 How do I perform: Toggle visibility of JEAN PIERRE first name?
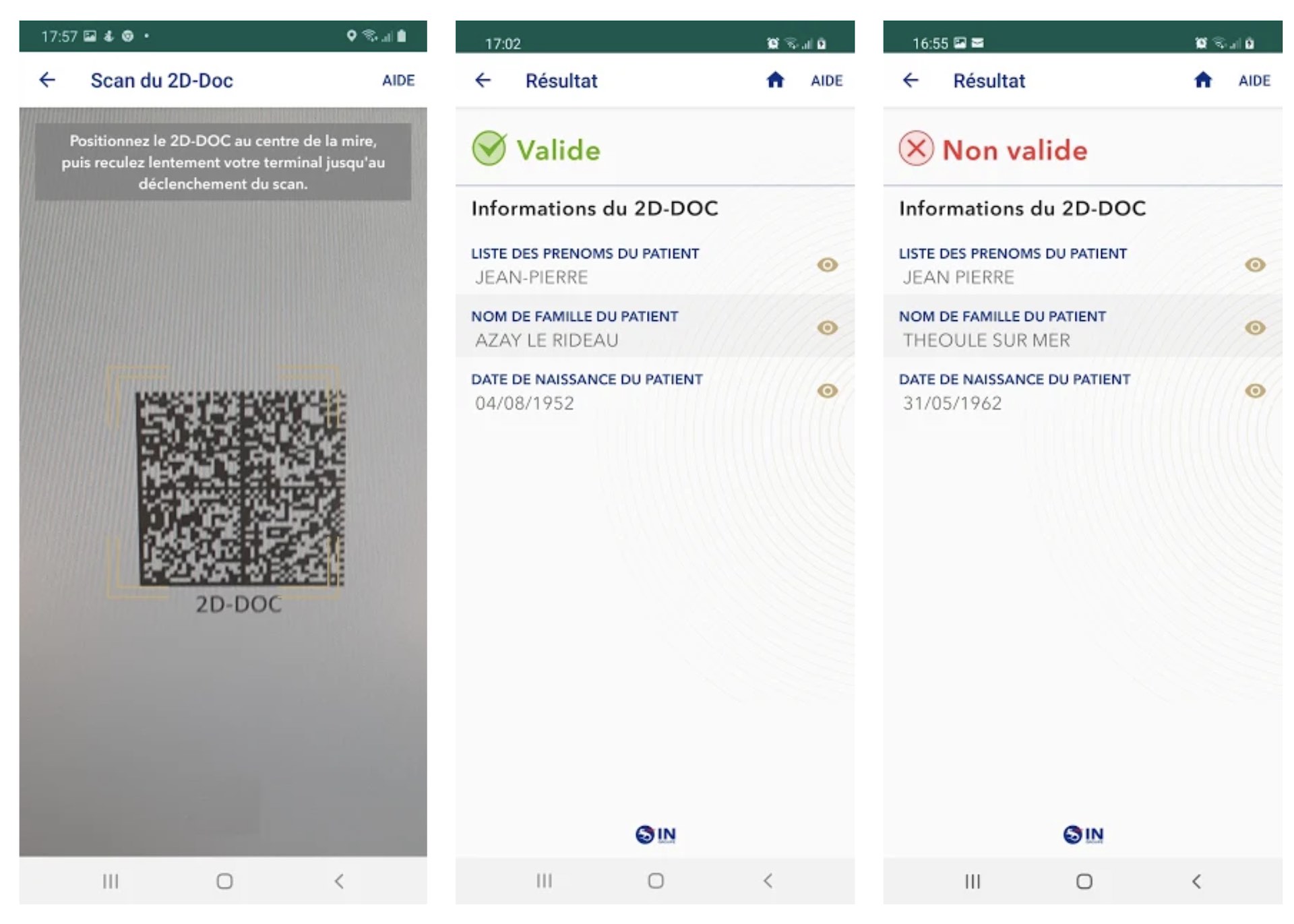[1255, 265]
